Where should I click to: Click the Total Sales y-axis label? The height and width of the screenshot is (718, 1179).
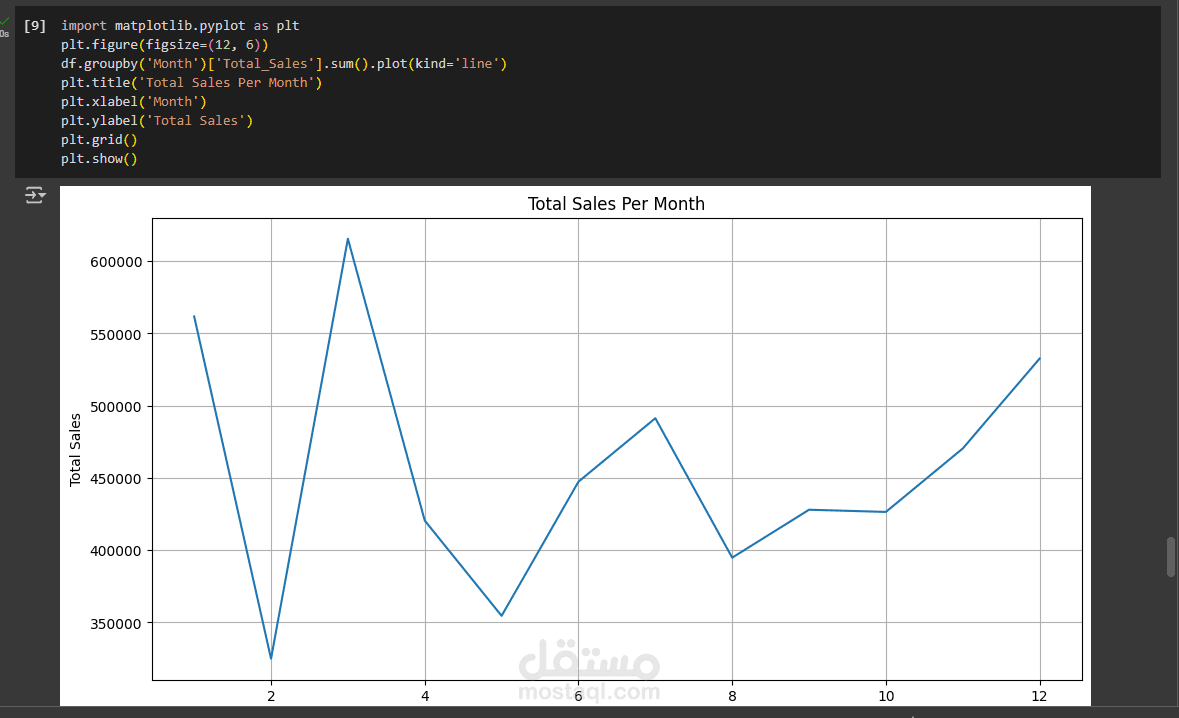click(75, 450)
